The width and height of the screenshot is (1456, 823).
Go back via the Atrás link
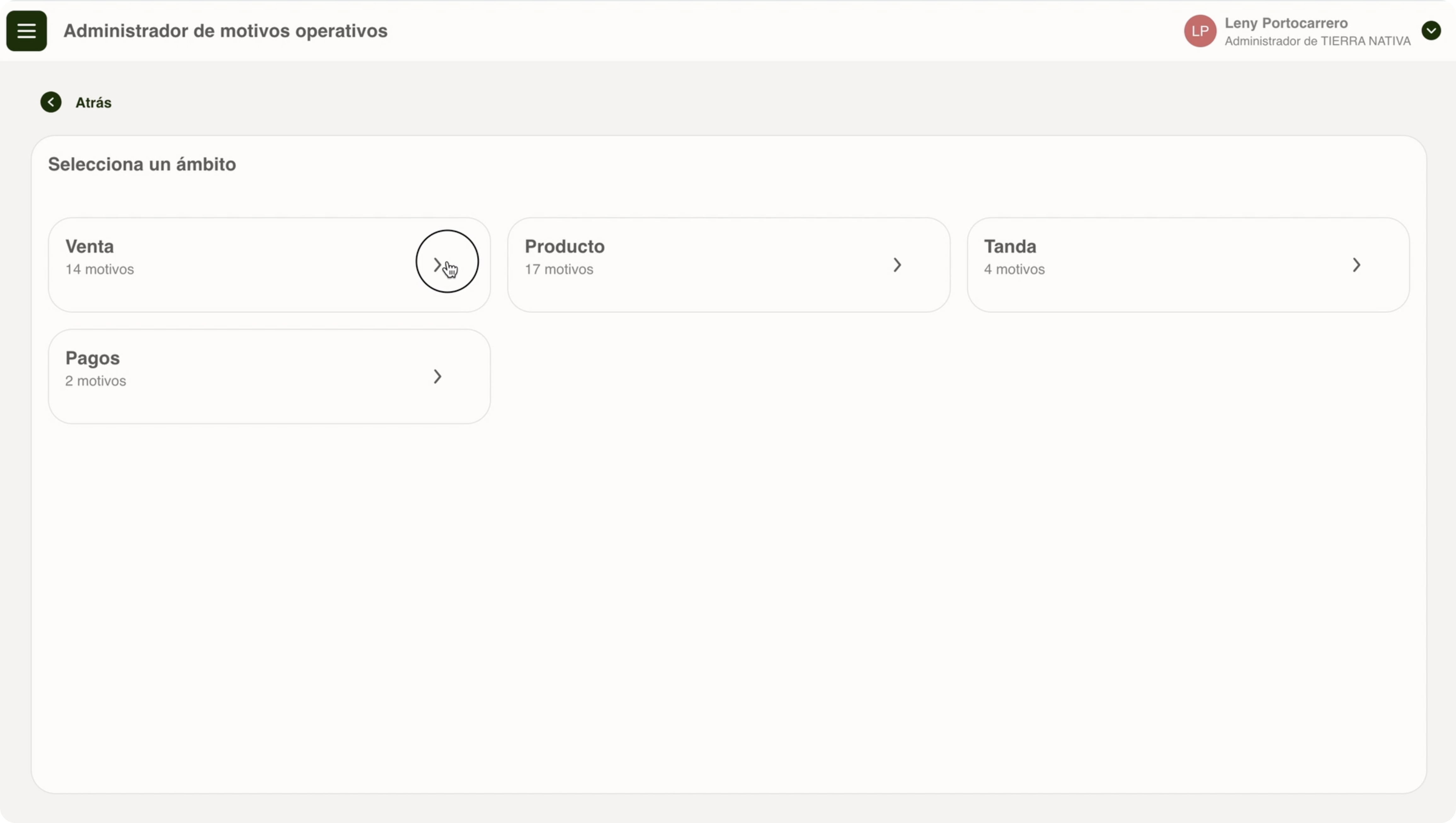pos(93,103)
